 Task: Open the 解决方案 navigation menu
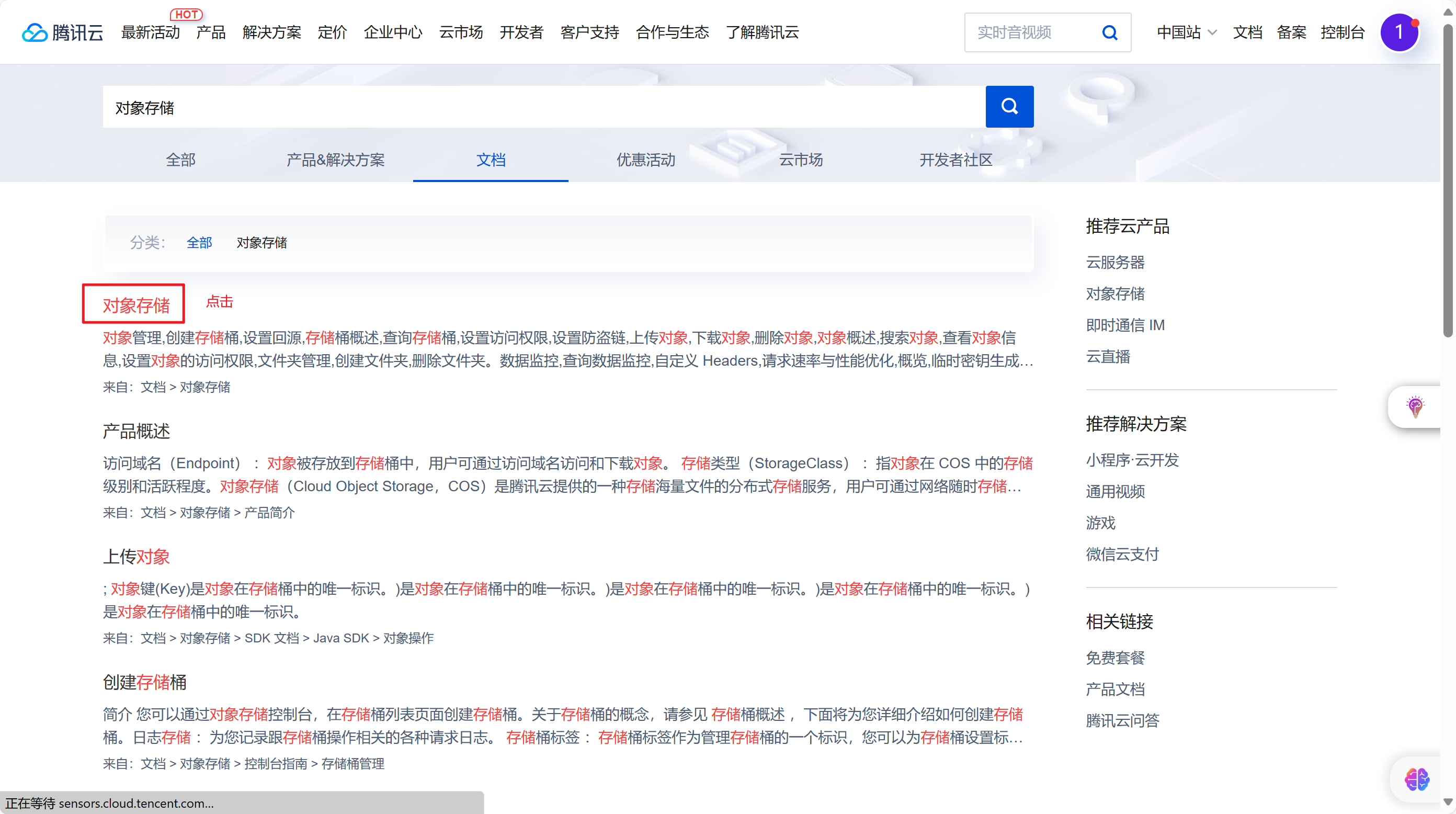(x=271, y=32)
